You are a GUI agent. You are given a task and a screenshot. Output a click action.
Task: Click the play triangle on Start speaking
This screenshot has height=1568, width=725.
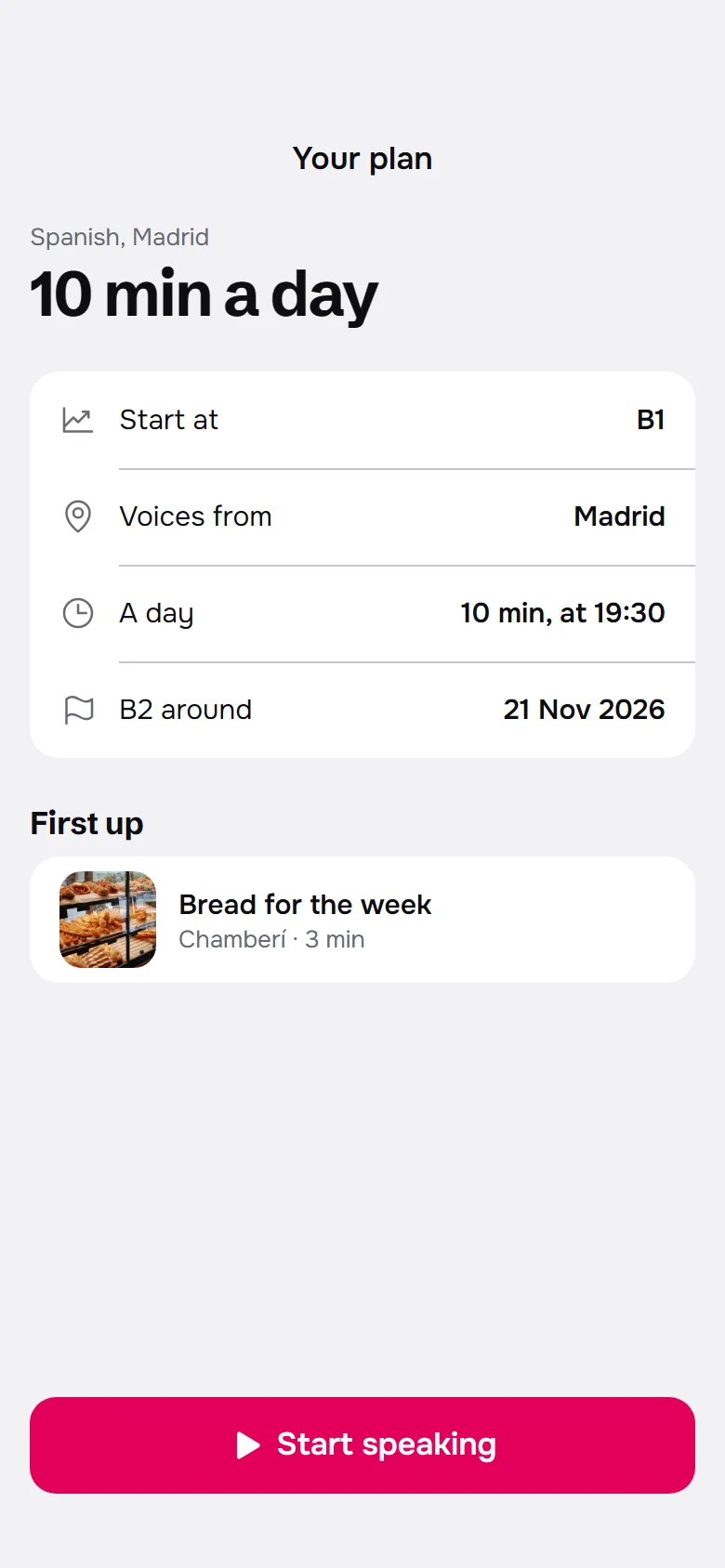coord(247,1445)
